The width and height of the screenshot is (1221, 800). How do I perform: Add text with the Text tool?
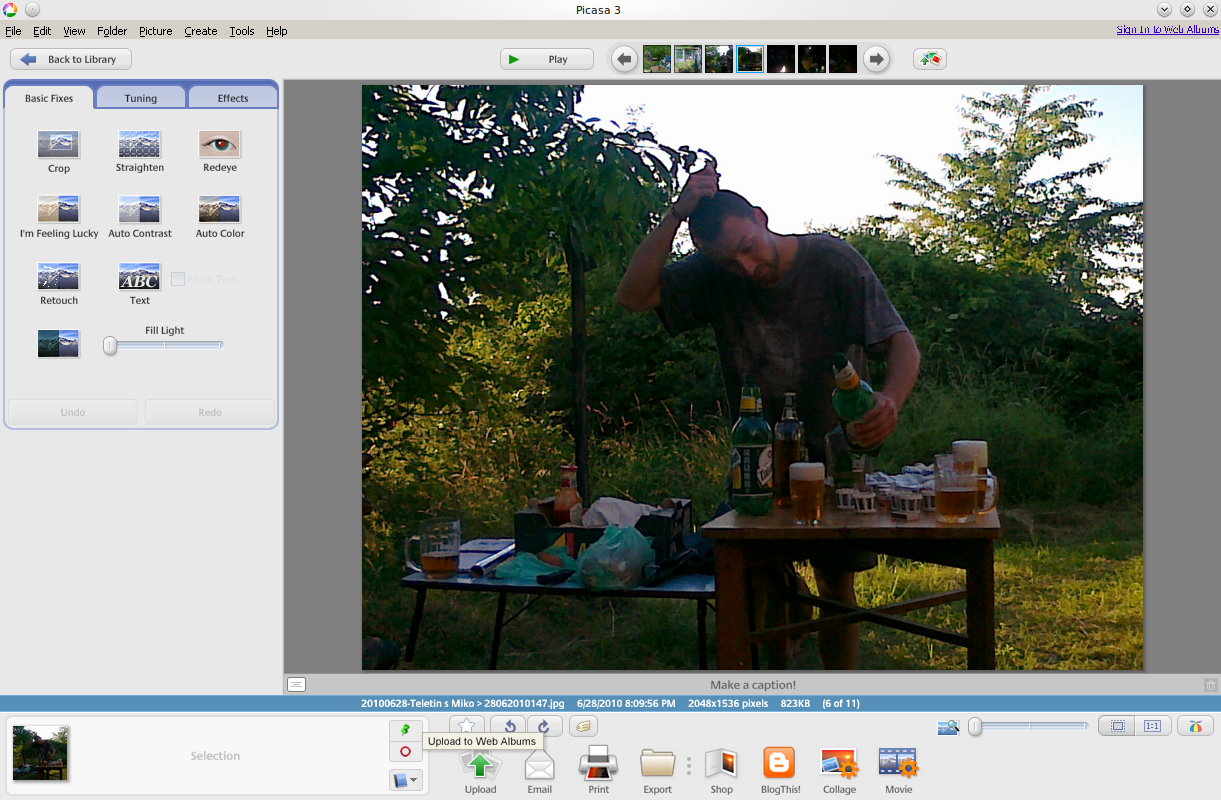pyautogui.click(x=139, y=278)
